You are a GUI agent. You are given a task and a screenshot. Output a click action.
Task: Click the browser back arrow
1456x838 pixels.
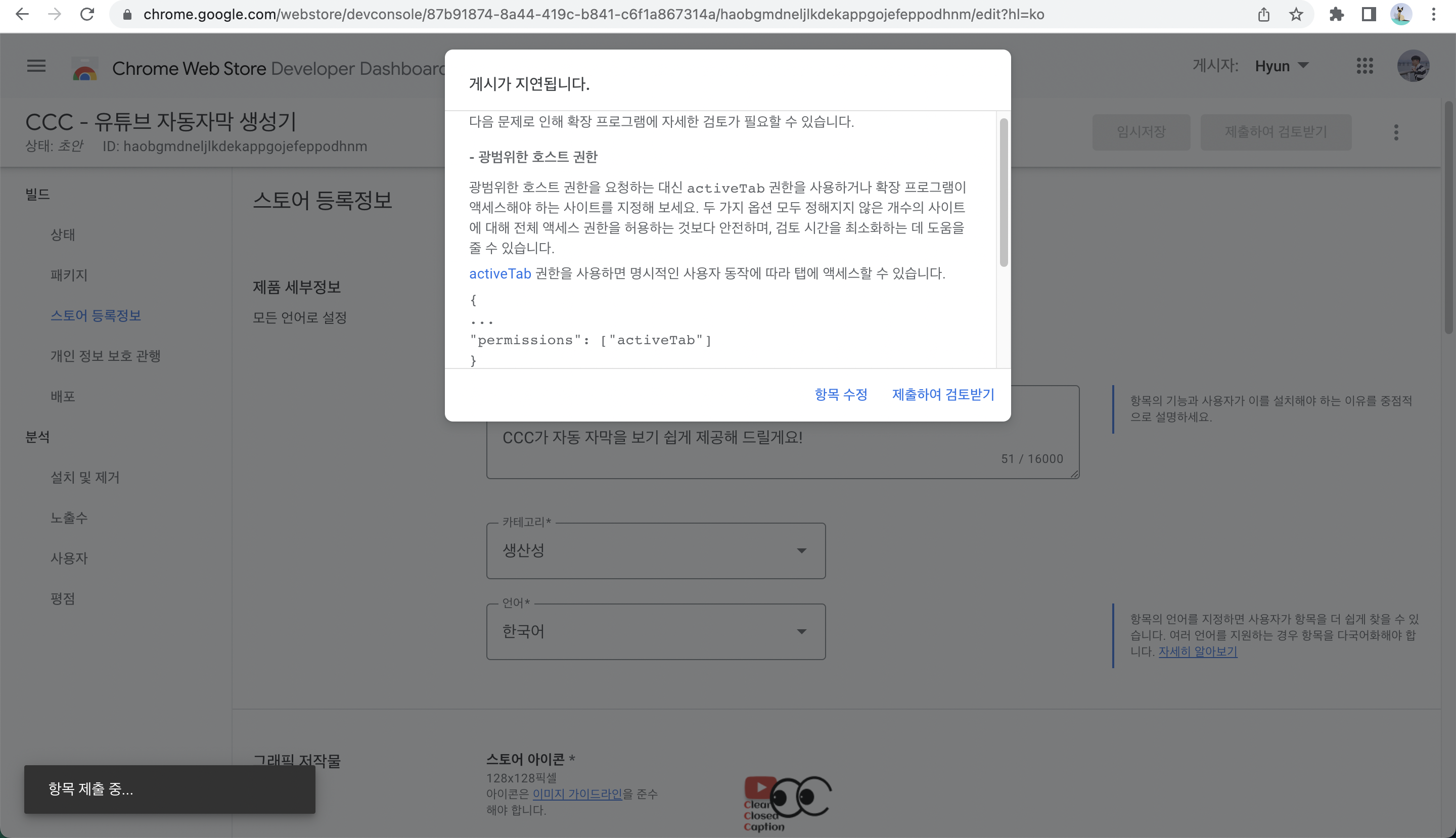point(22,14)
